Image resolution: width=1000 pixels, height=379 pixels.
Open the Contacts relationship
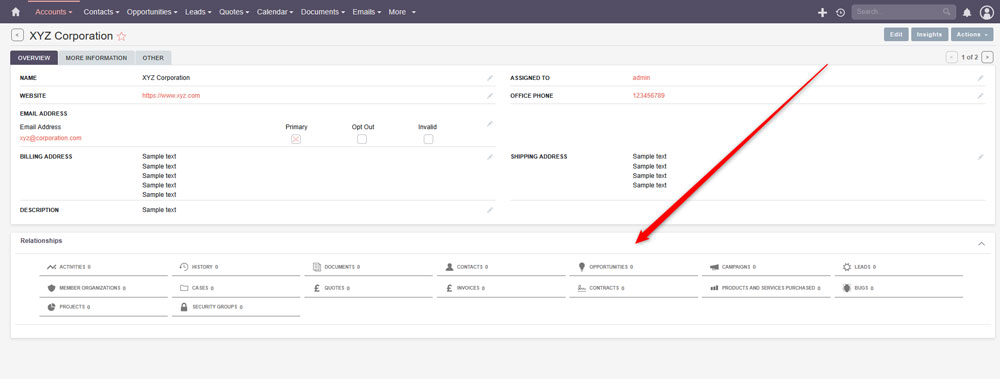tap(501, 267)
